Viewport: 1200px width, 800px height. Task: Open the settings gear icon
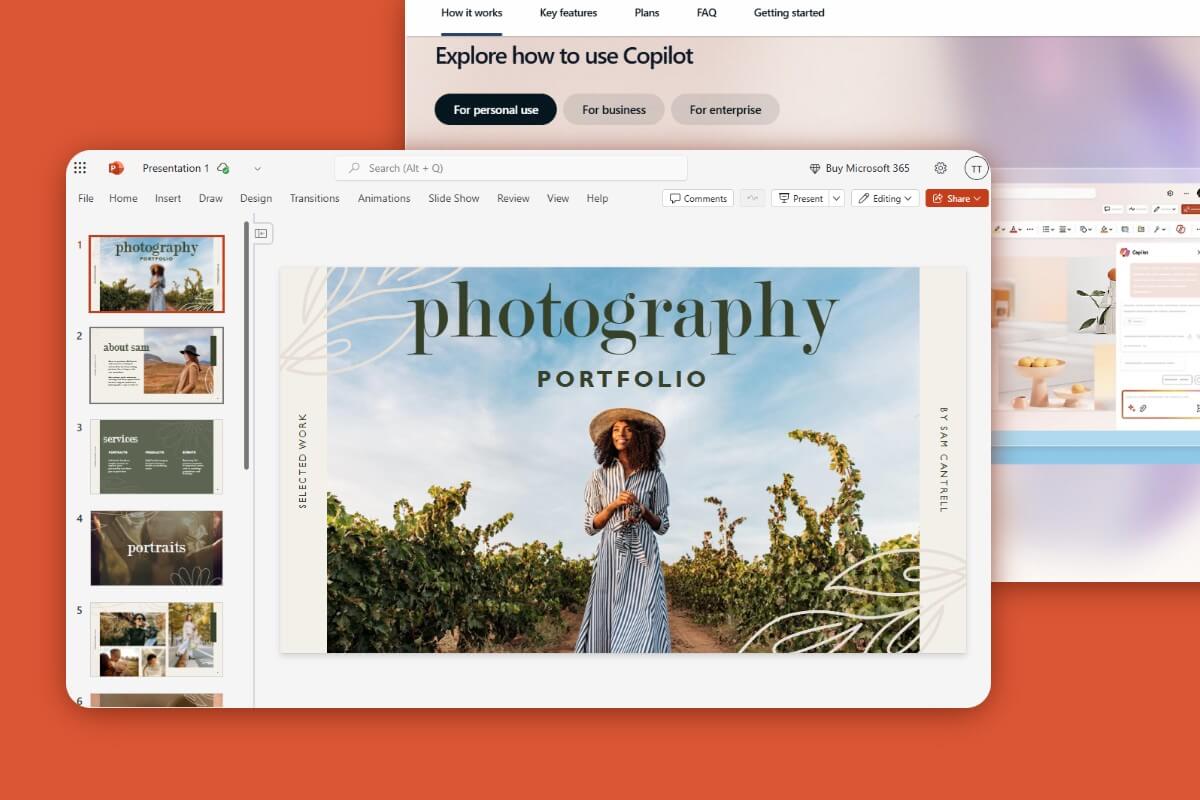pos(940,168)
